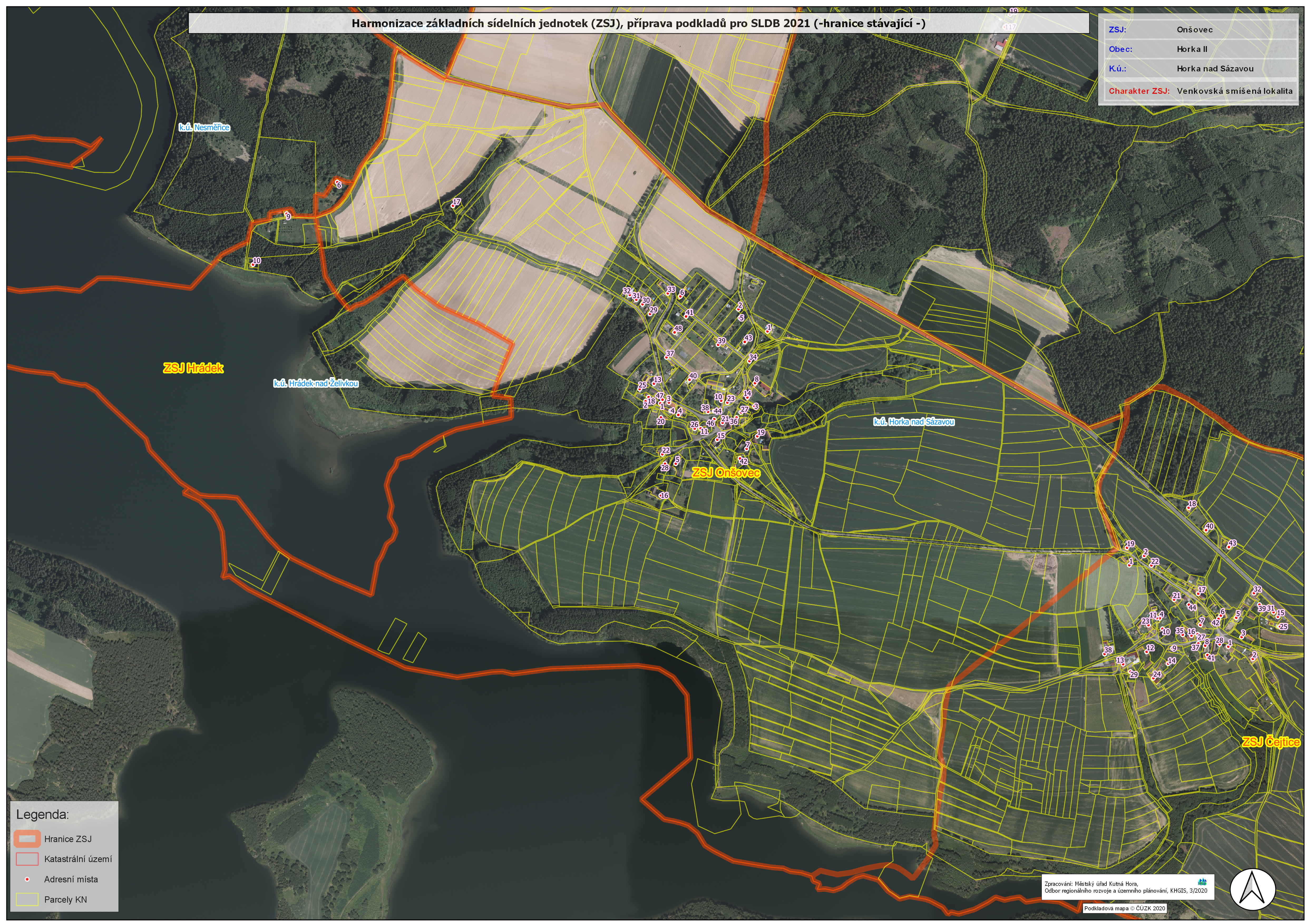Click the ZSJ Hrádek map label
Image resolution: width=1307 pixels, height=924 pixels.
(x=193, y=368)
